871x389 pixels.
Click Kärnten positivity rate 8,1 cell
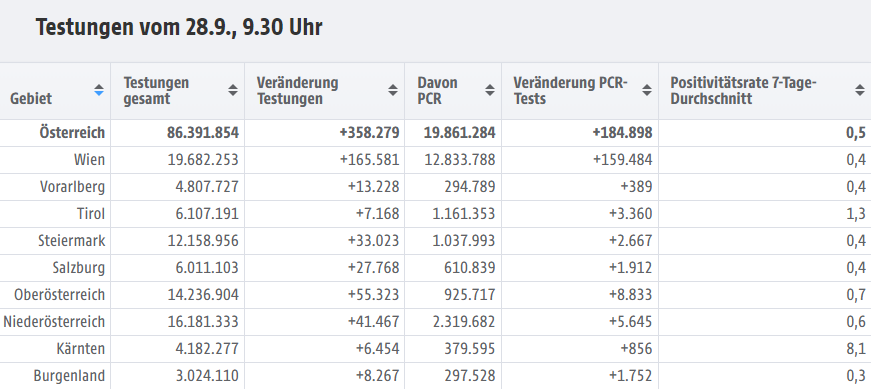click(762, 349)
